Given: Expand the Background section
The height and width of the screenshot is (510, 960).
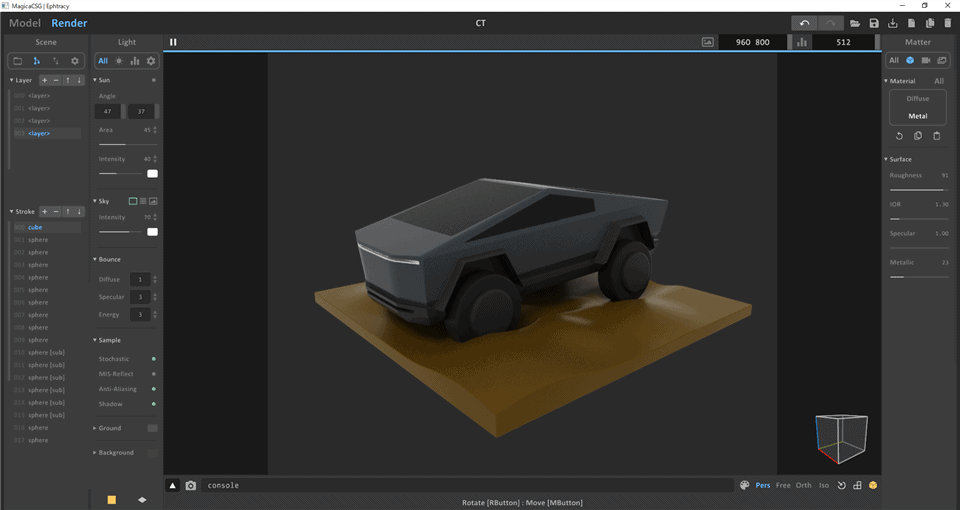Looking at the screenshot, I should [x=95, y=452].
